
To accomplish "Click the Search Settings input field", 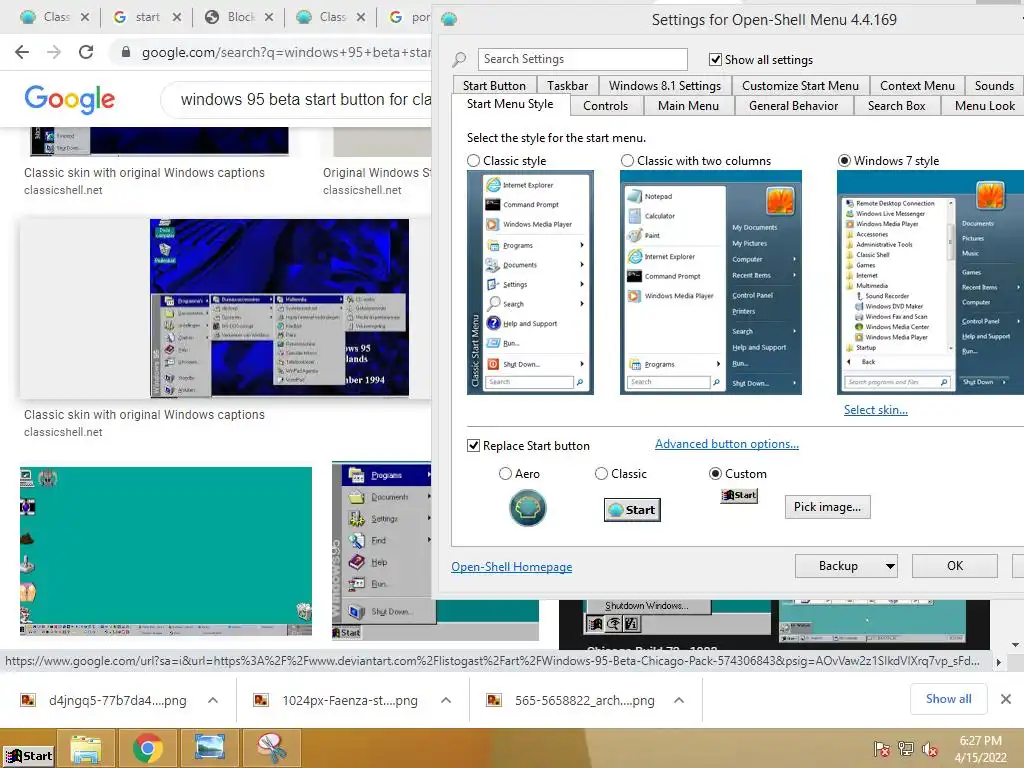I will click(x=583, y=59).
